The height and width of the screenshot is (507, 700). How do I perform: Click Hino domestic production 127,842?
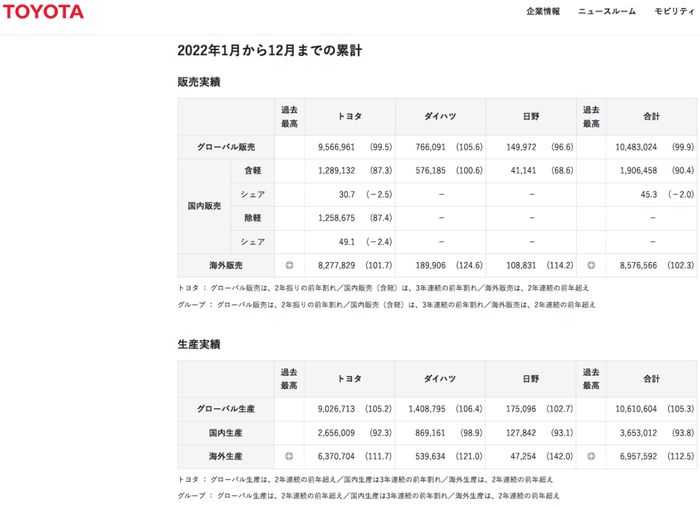click(x=521, y=433)
